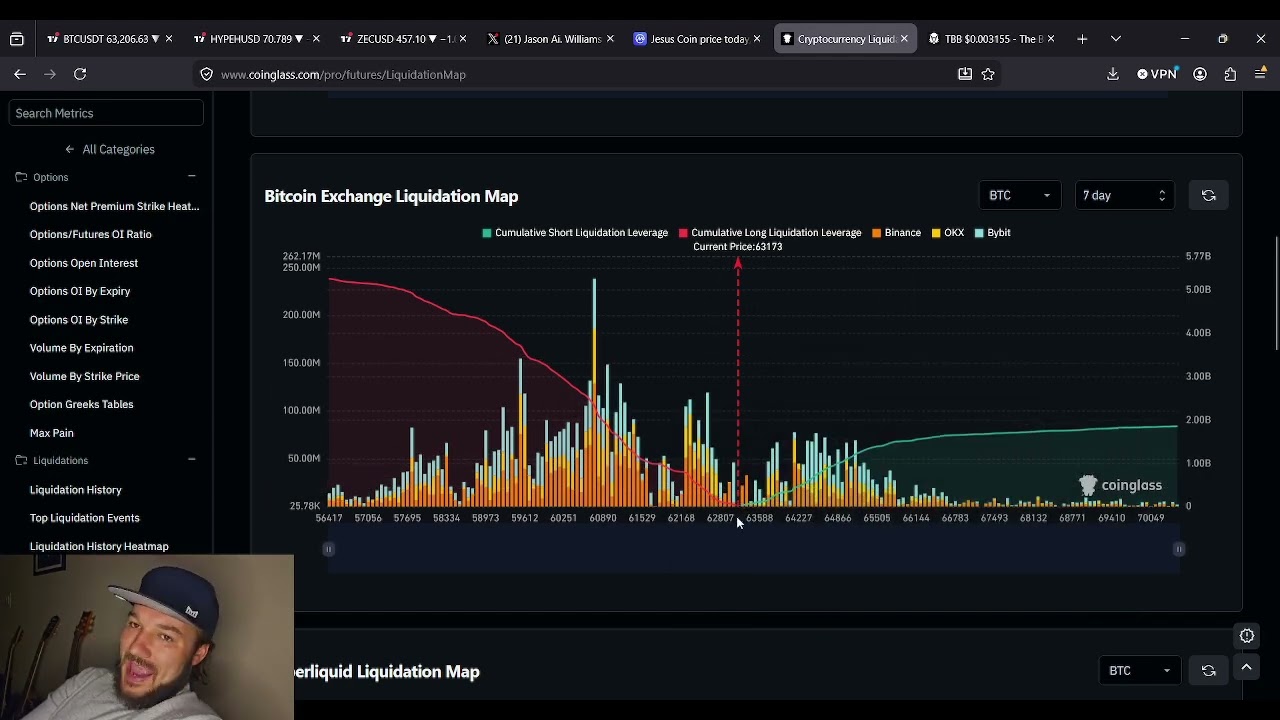This screenshot has width=1280, height=720.
Task: Click the page vertical scrollbar
Action: pos(1276,294)
